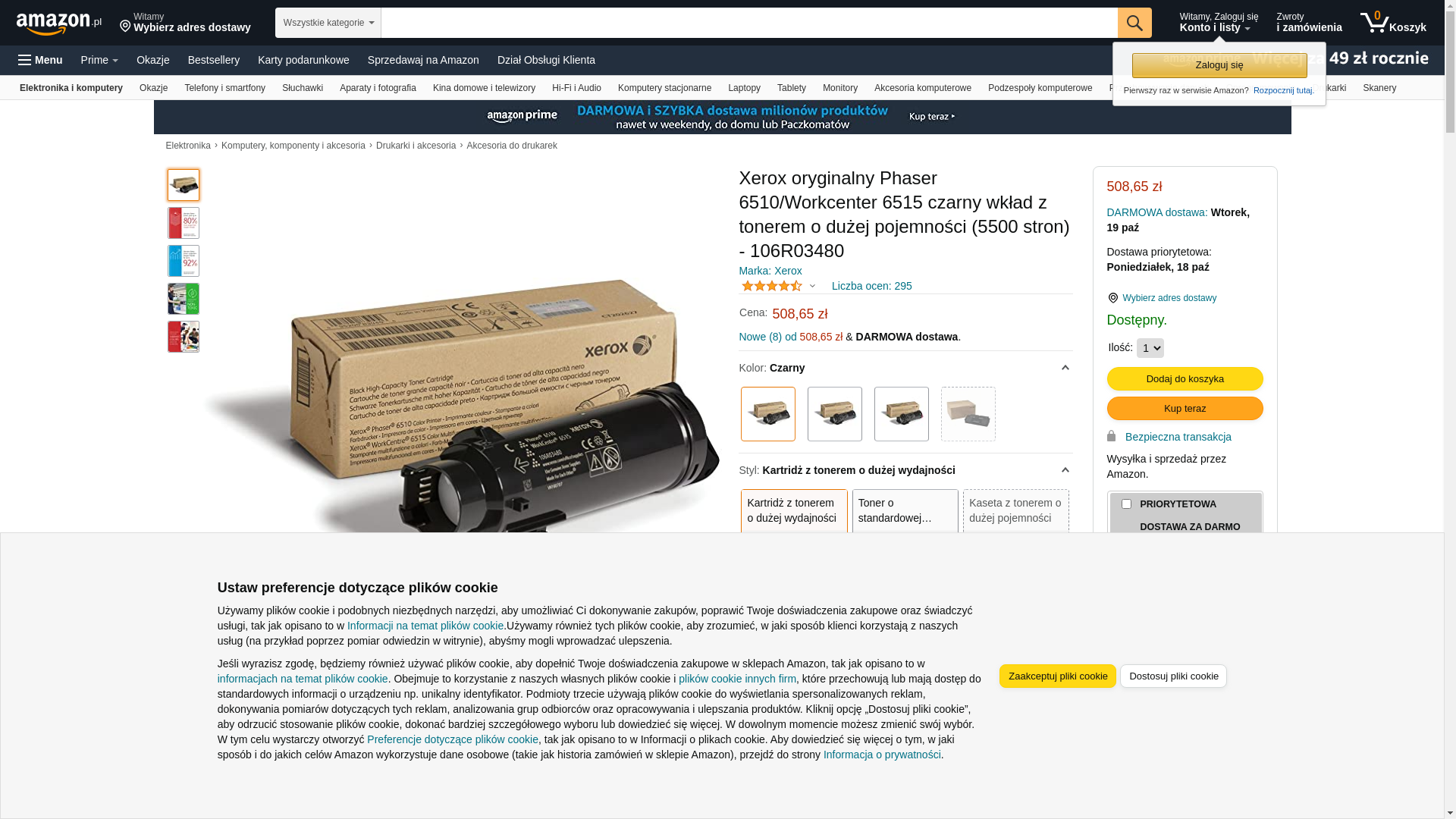
Task: Go to Laptopy category tab
Action: pyautogui.click(x=744, y=88)
